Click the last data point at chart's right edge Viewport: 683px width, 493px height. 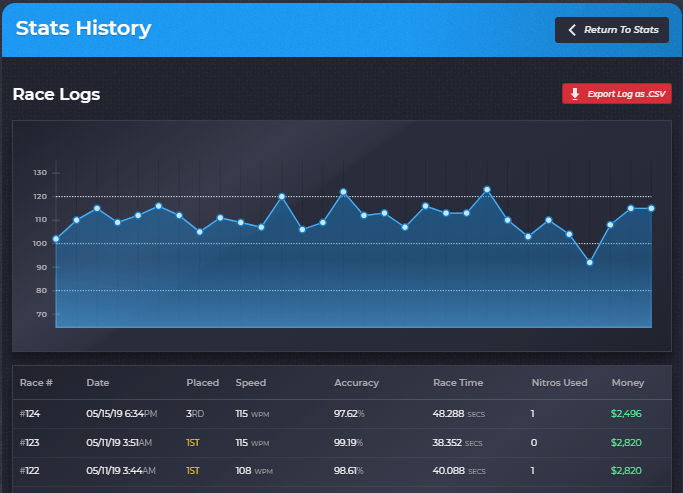(651, 208)
